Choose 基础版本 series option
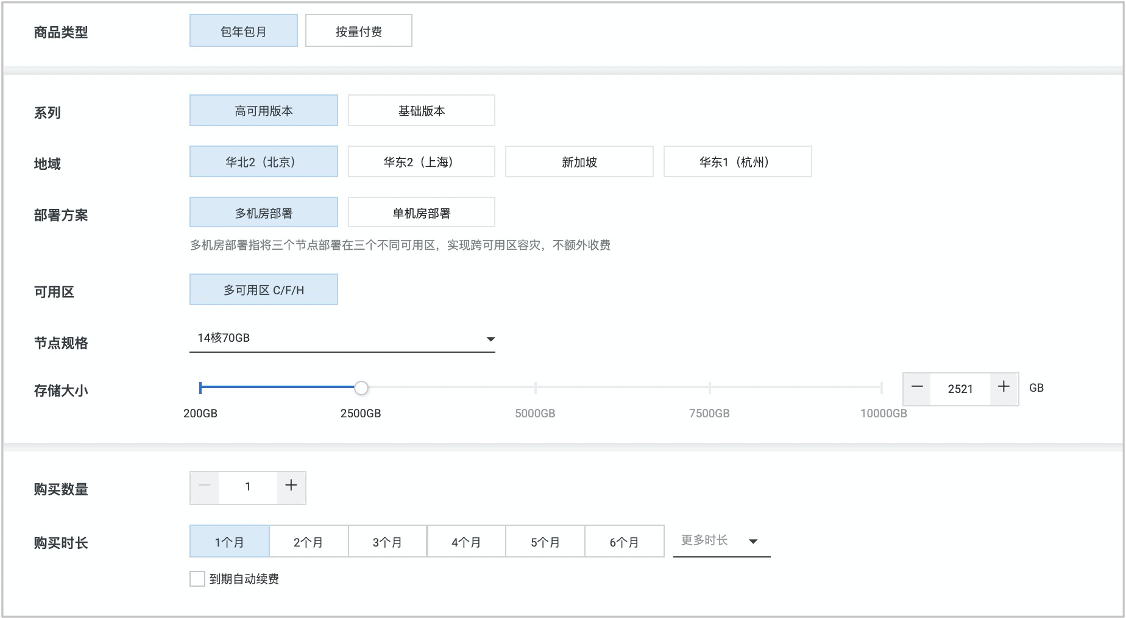 [421, 111]
